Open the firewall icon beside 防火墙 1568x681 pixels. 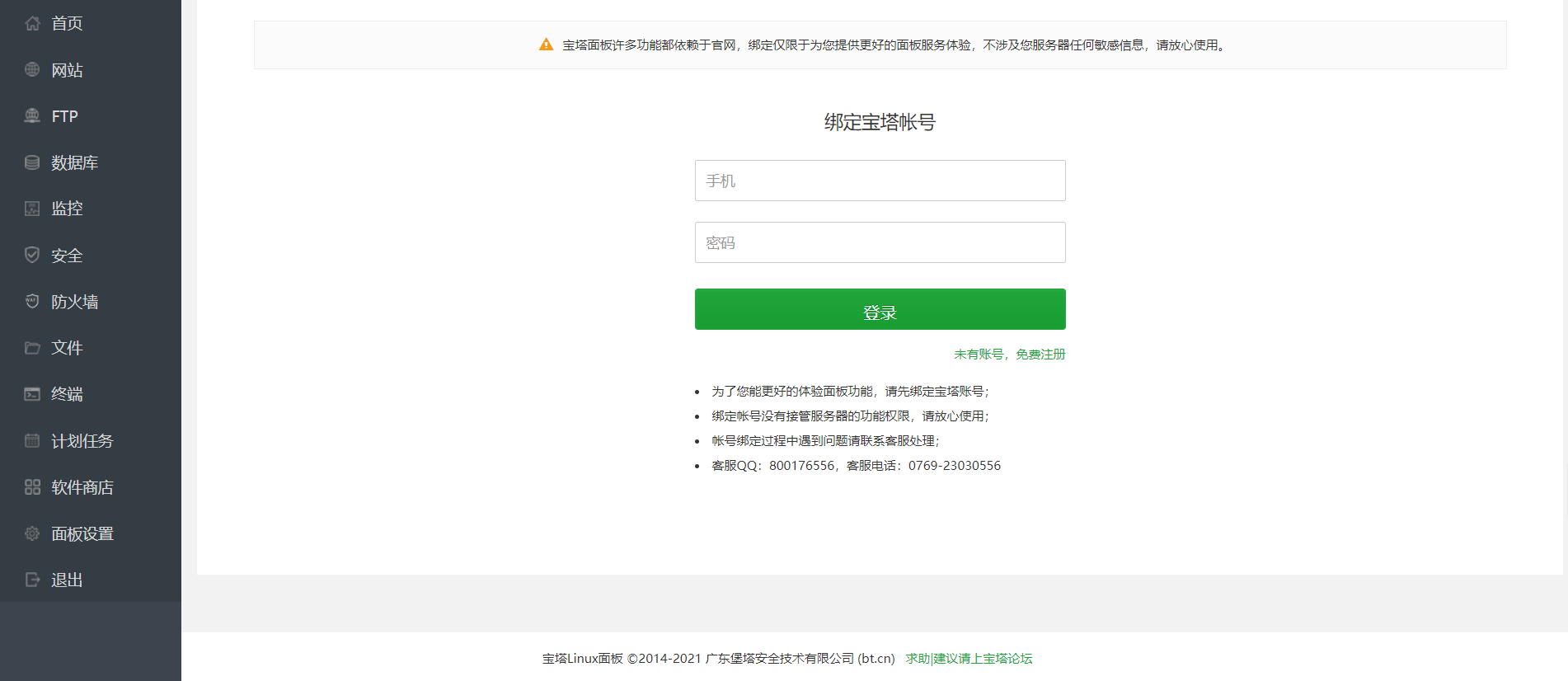(32, 301)
